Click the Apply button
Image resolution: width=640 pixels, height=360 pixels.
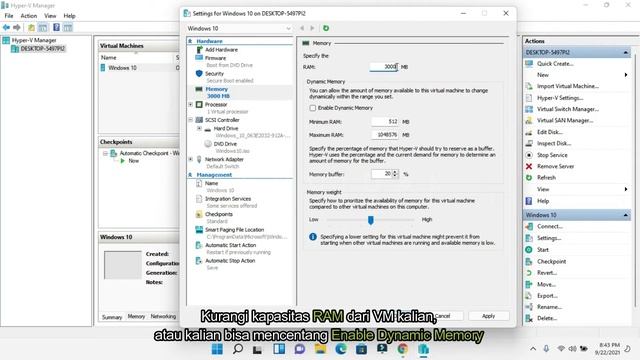[489, 316]
